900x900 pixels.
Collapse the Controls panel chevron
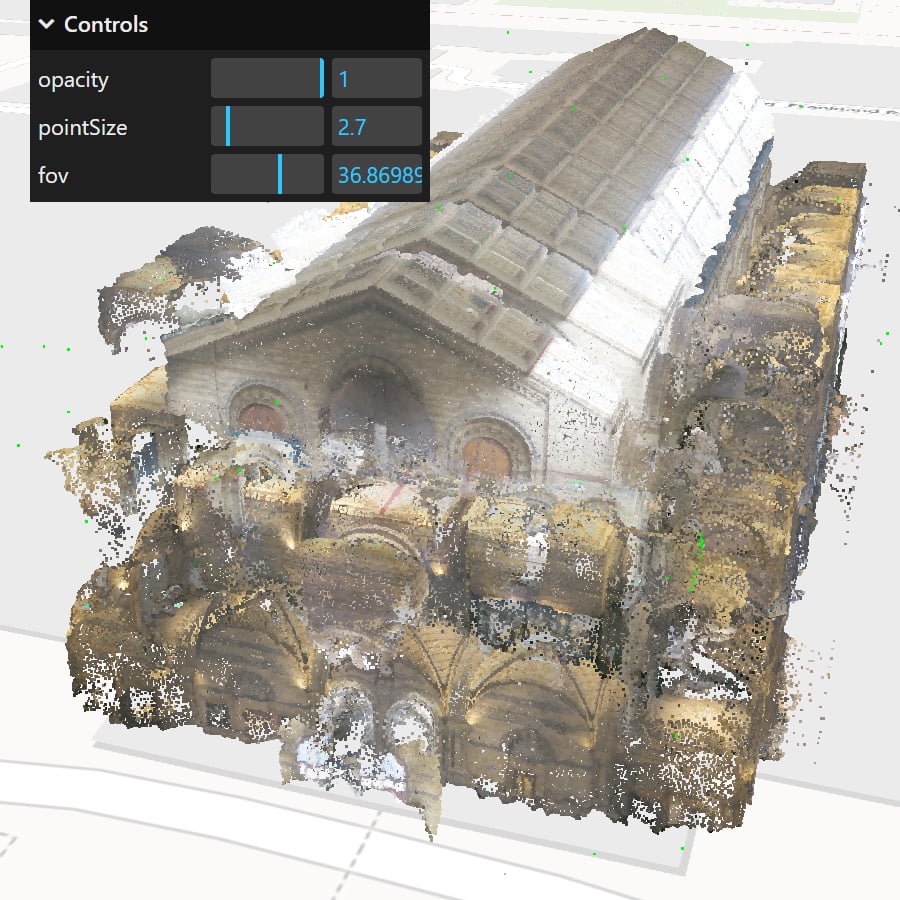pyautogui.click(x=46, y=24)
